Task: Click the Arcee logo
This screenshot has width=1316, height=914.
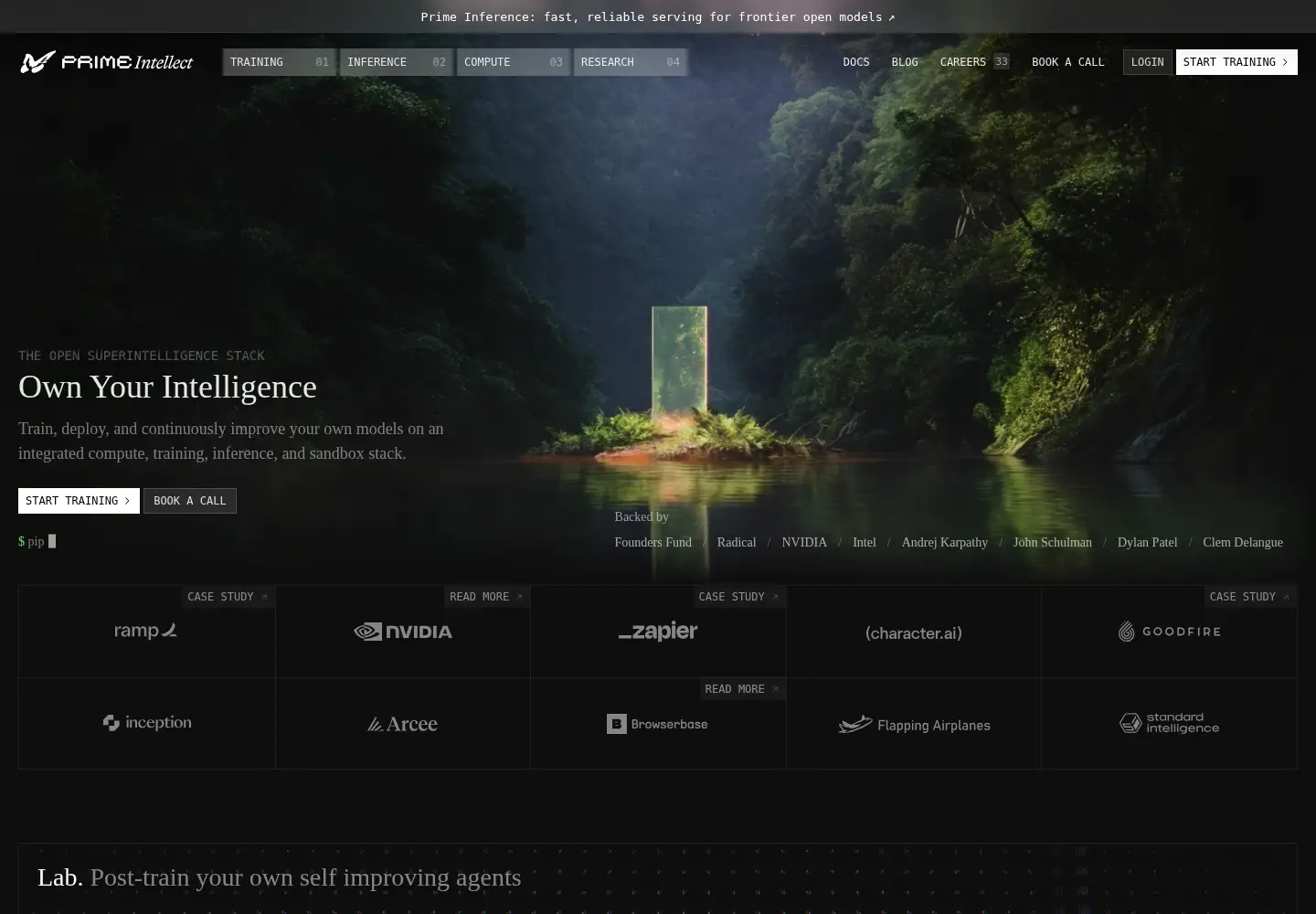Action: point(402,724)
